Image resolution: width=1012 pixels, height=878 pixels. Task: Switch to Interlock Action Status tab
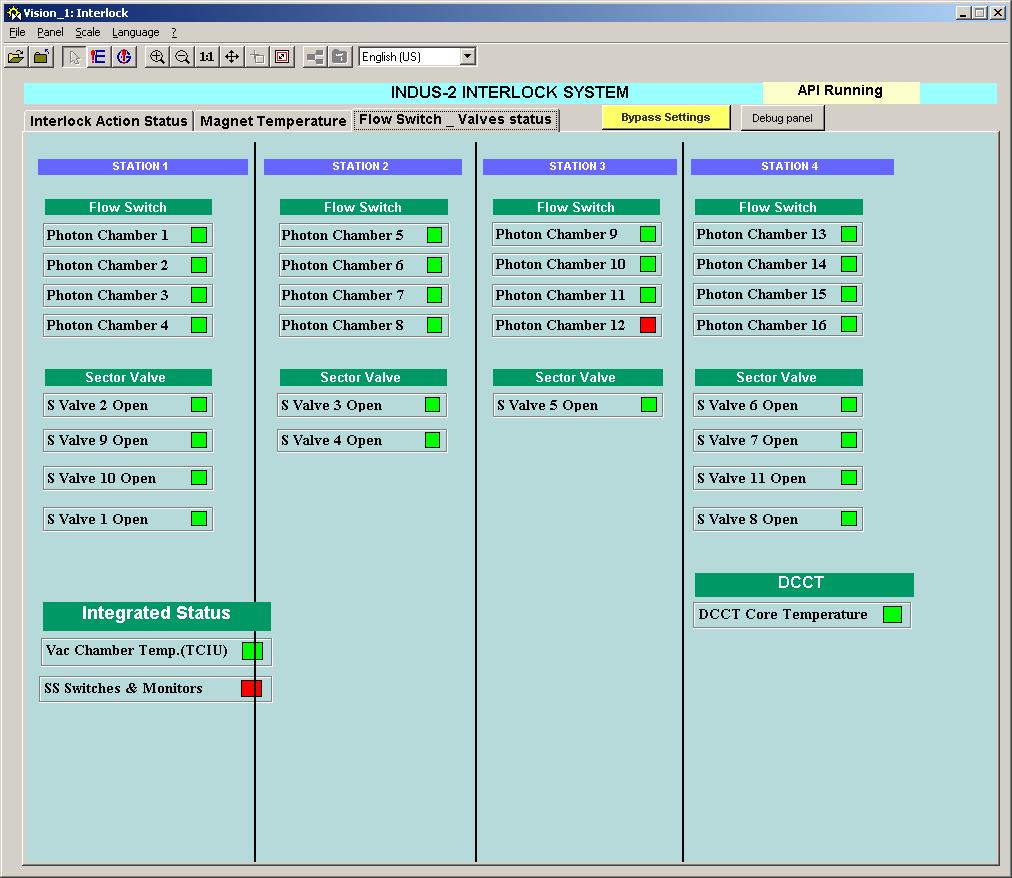tap(108, 121)
